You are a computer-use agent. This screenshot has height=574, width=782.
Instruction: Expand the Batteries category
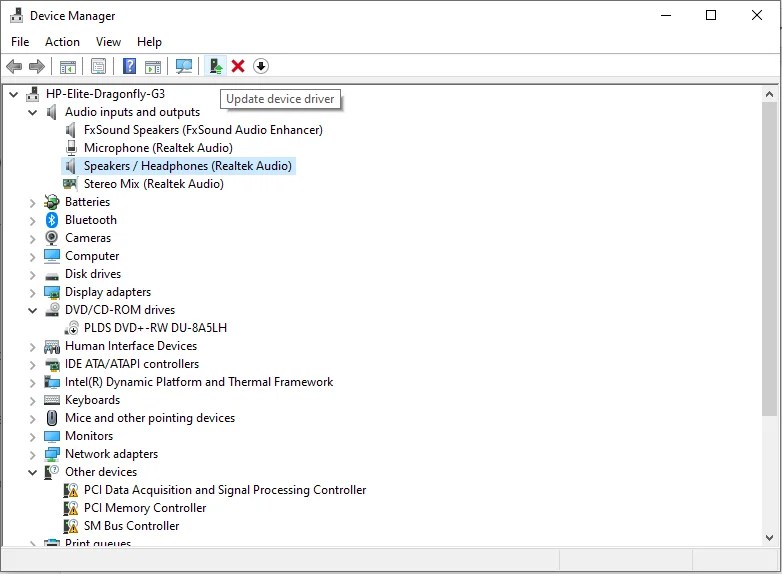(32, 202)
